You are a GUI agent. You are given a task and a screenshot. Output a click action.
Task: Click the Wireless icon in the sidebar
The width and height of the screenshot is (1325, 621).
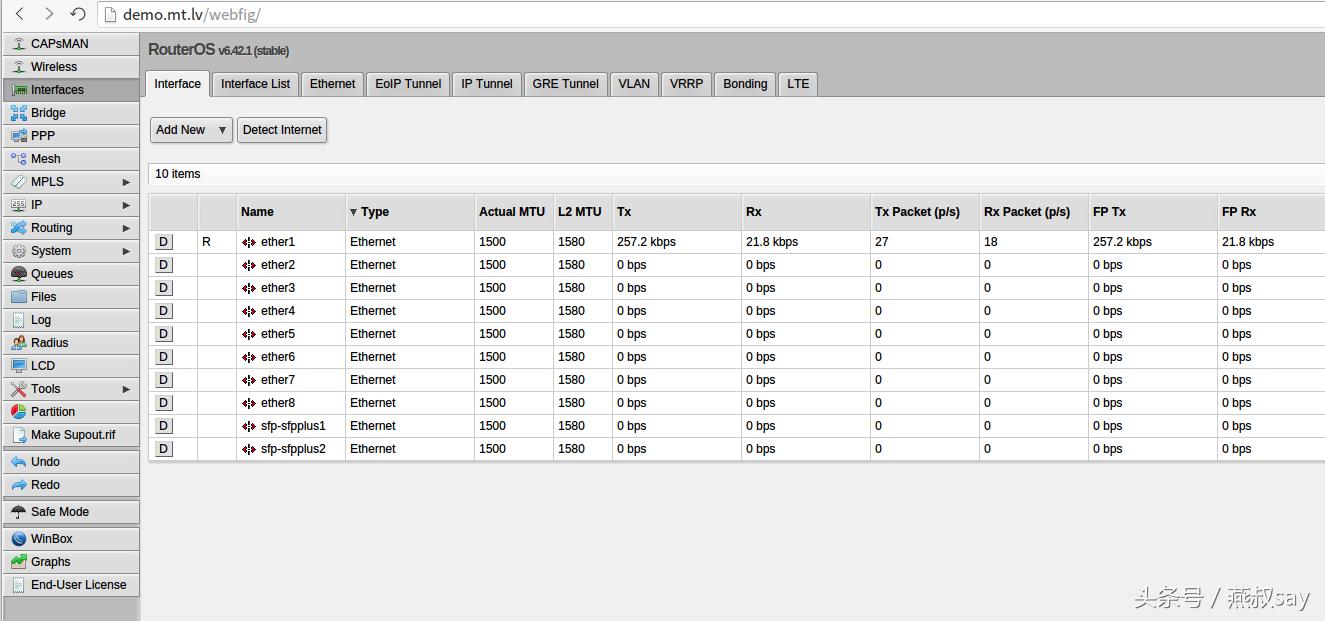pyautogui.click(x=19, y=67)
